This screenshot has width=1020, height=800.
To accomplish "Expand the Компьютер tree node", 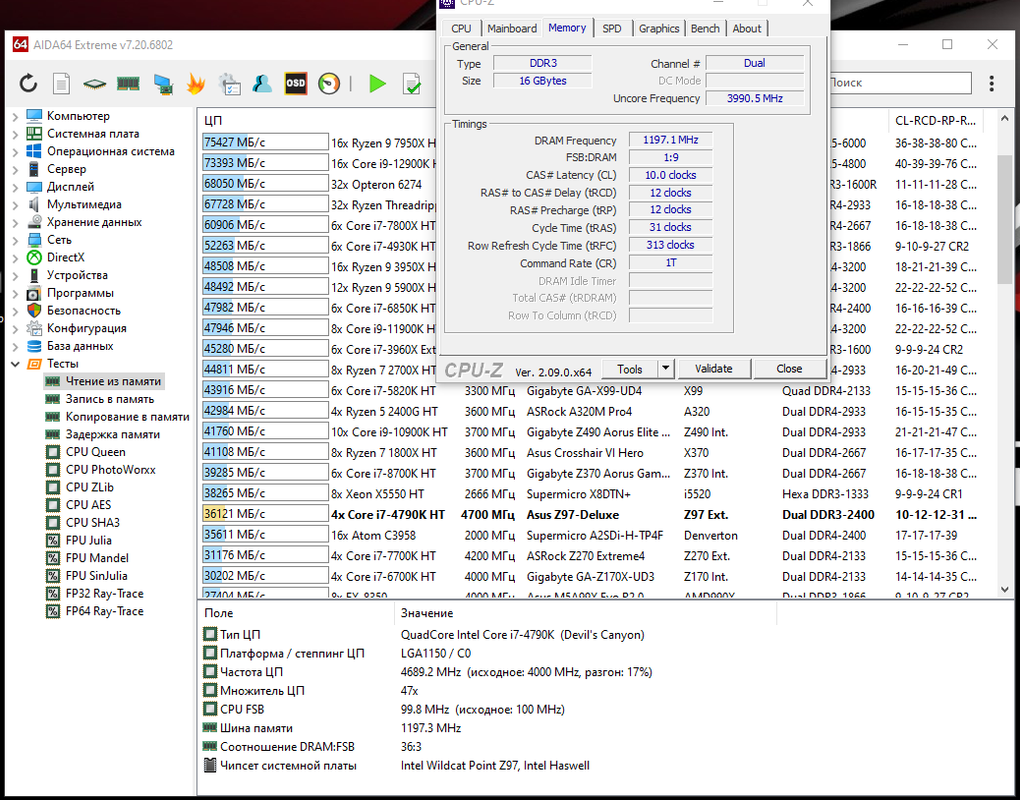I will coord(16,116).
